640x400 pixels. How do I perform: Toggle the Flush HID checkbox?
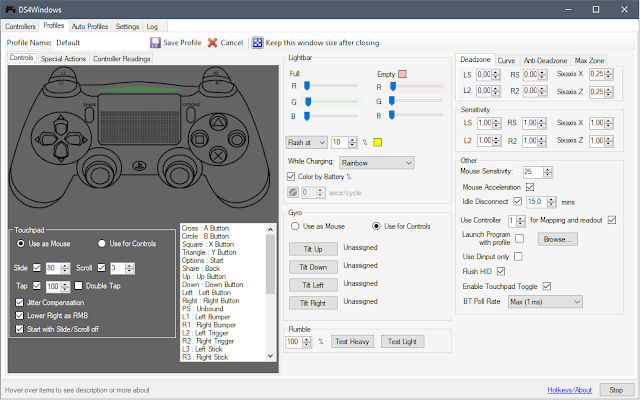tap(501, 271)
